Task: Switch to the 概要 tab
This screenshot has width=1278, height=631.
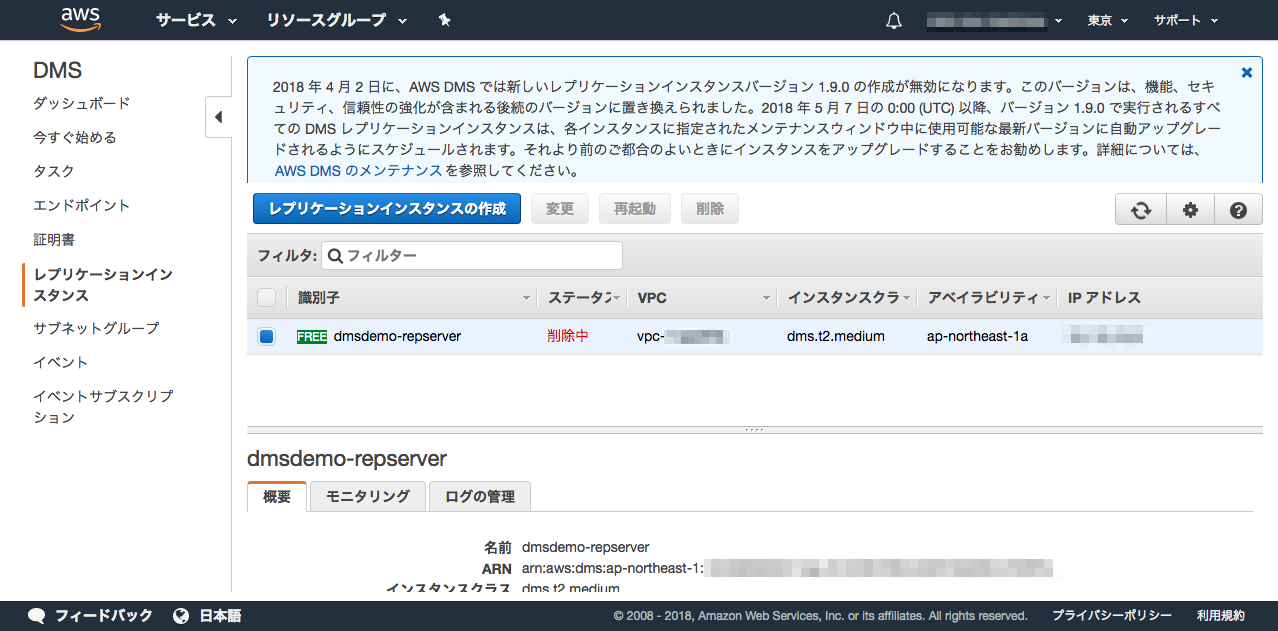Action: (277, 496)
